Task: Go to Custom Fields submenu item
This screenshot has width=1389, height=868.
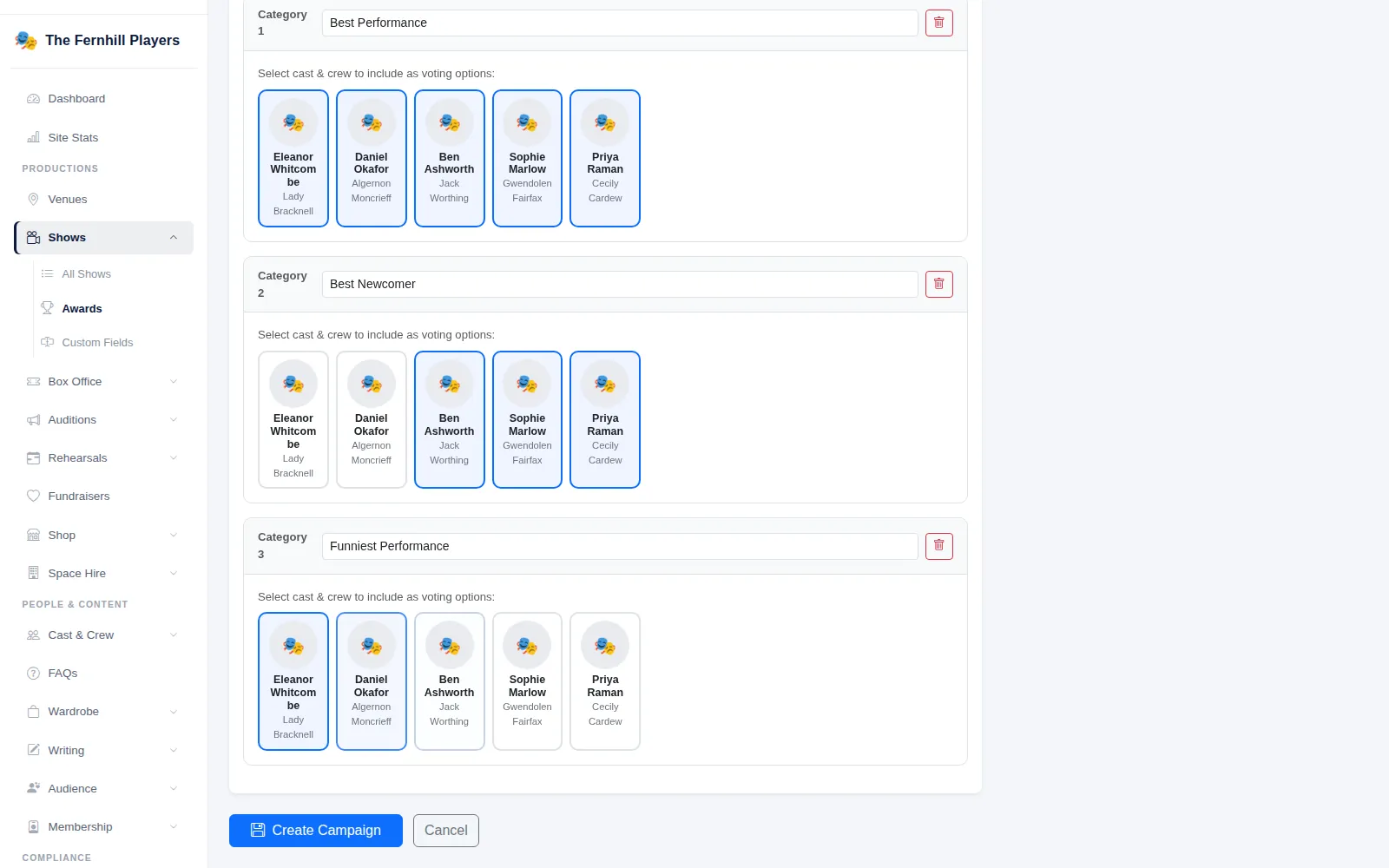Action: tap(97, 343)
